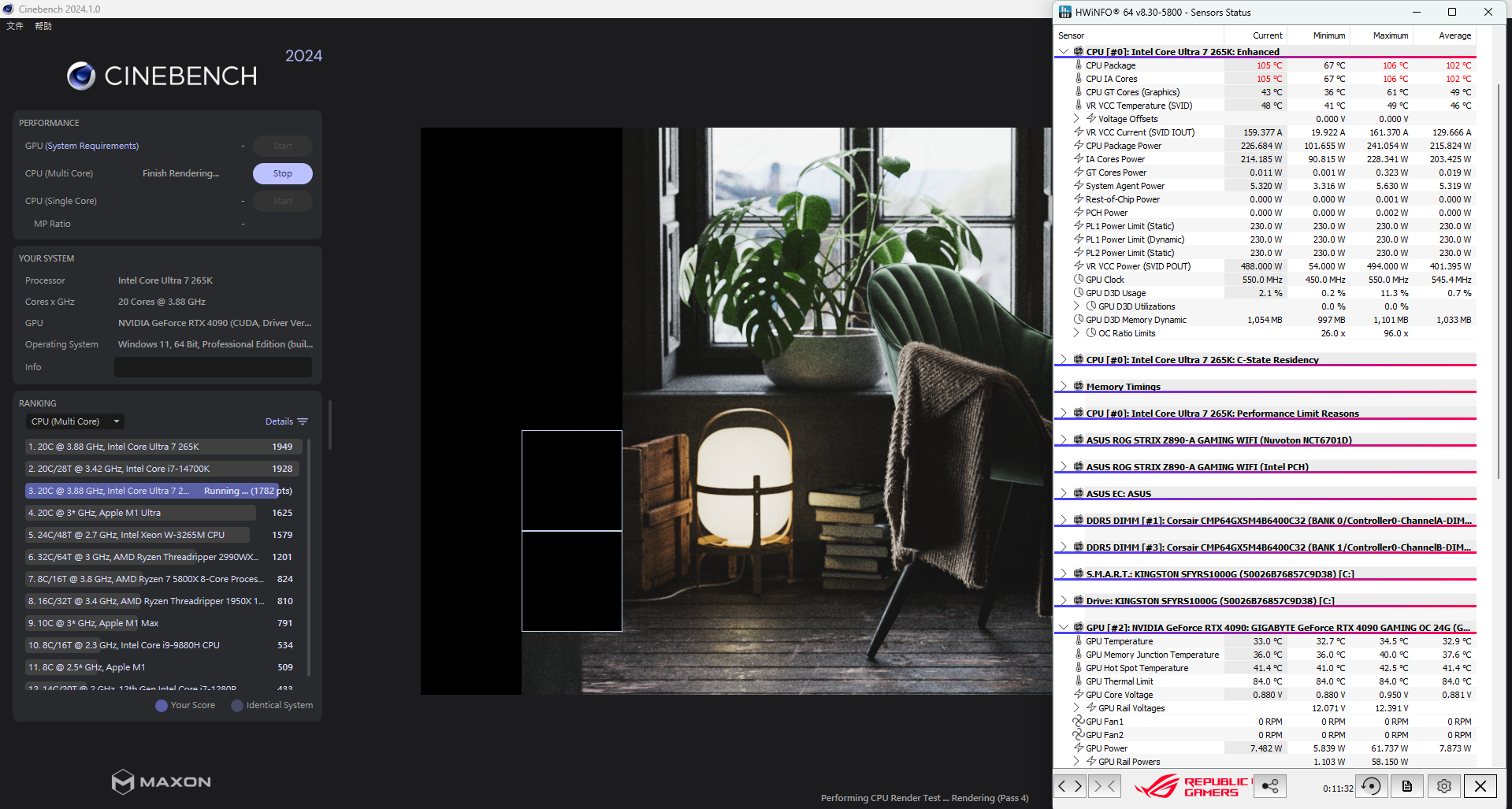Expand the Voltage Offsets tree item
Image resolution: width=1512 pixels, height=809 pixels.
1076,119
